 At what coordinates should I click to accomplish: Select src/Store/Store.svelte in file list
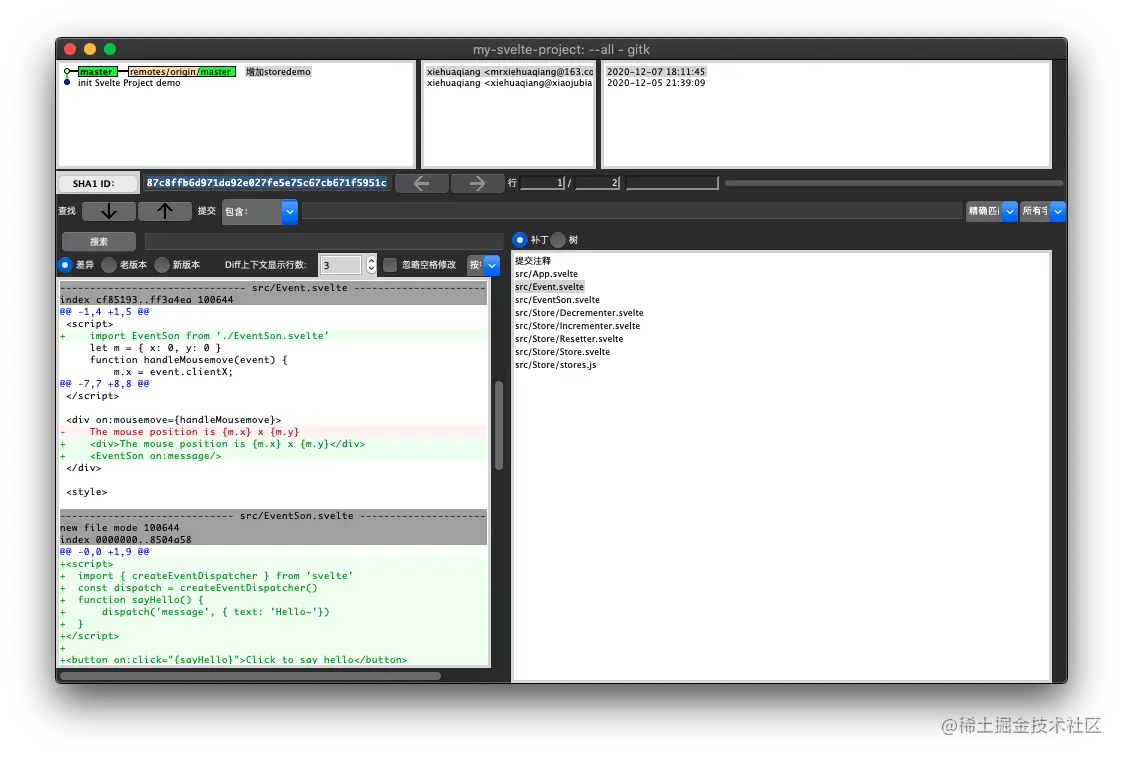click(x=562, y=352)
